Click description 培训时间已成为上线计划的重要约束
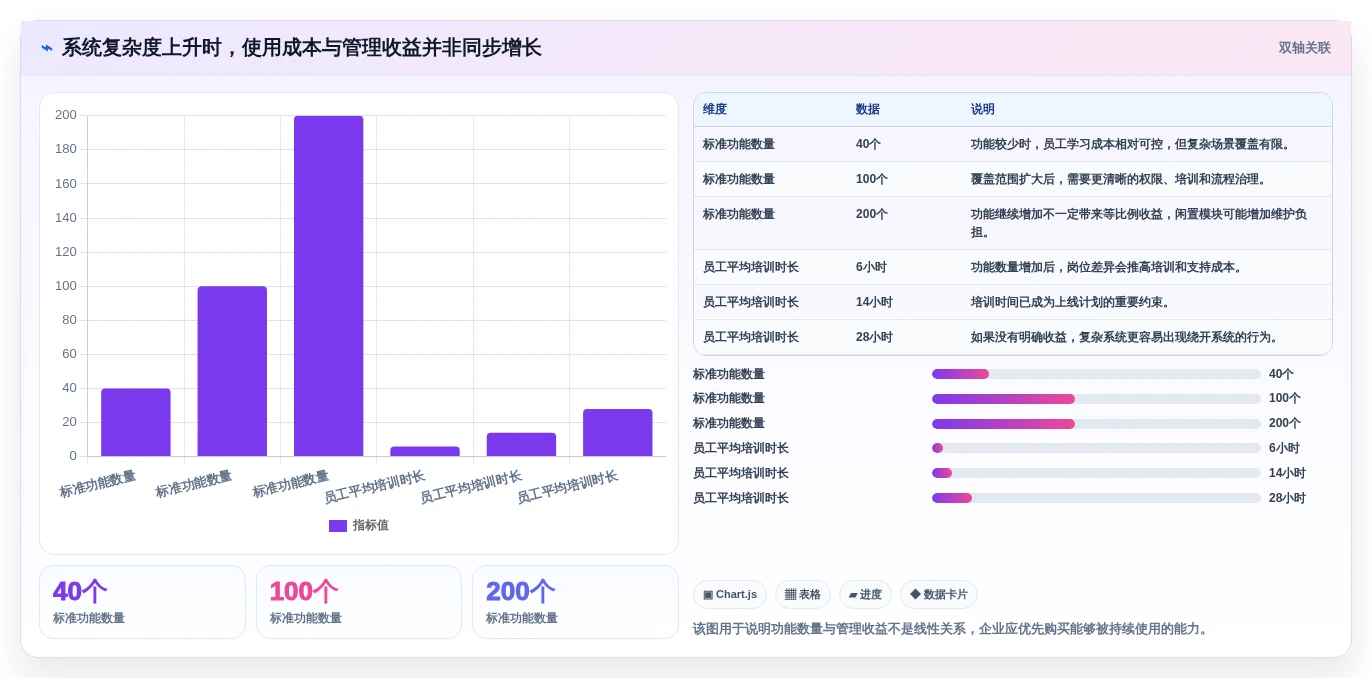Image resolution: width=1372 pixels, height=678 pixels. click(x=1072, y=302)
